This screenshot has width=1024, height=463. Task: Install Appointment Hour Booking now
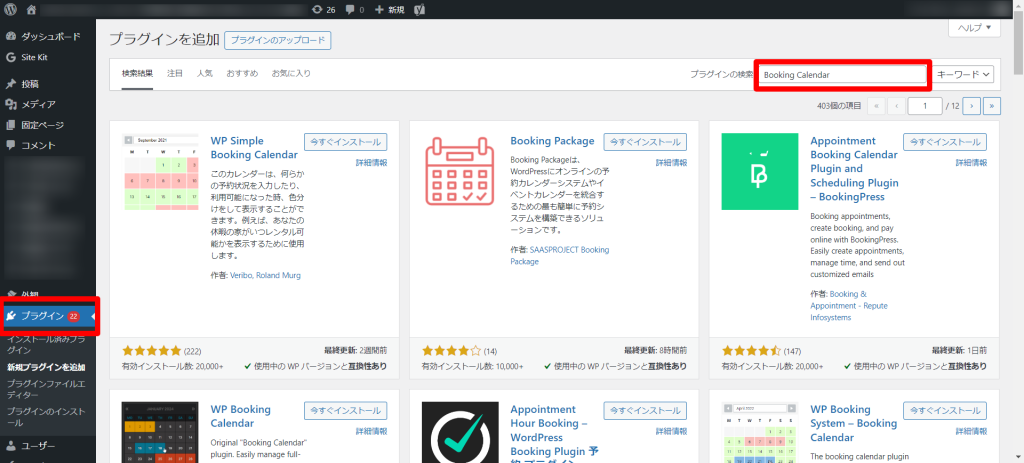(645, 410)
